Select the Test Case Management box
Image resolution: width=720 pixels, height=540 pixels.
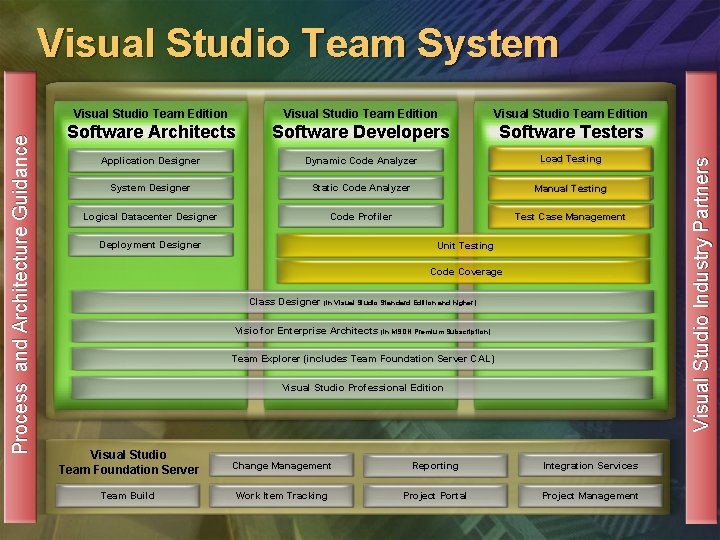coord(570,216)
